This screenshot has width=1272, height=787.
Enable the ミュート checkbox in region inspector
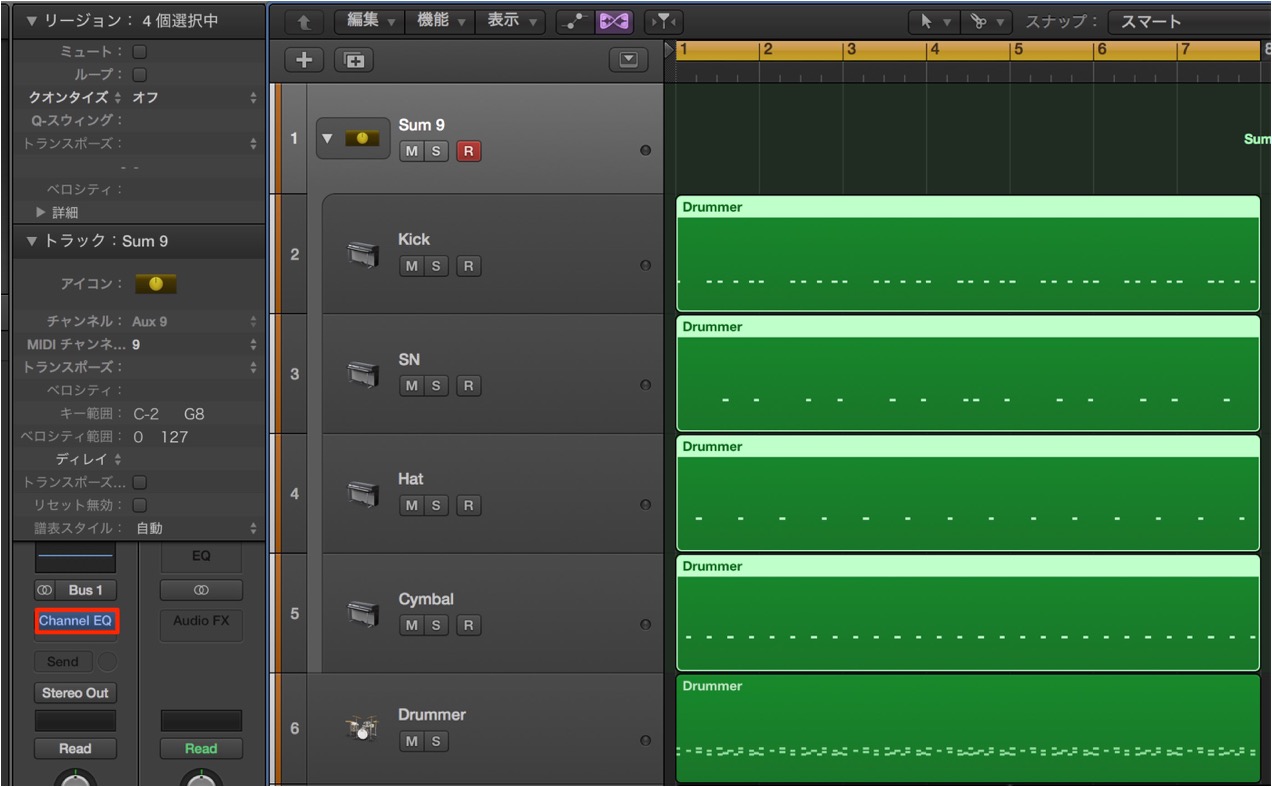pyautogui.click(x=140, y=51)
